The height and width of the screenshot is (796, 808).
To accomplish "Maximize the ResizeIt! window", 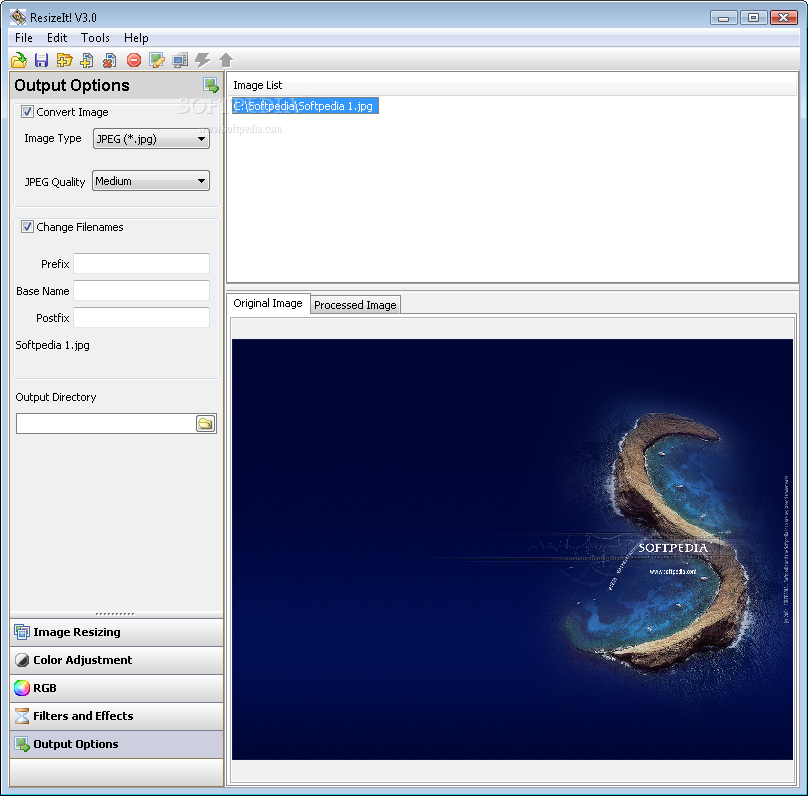I will 753,18.
